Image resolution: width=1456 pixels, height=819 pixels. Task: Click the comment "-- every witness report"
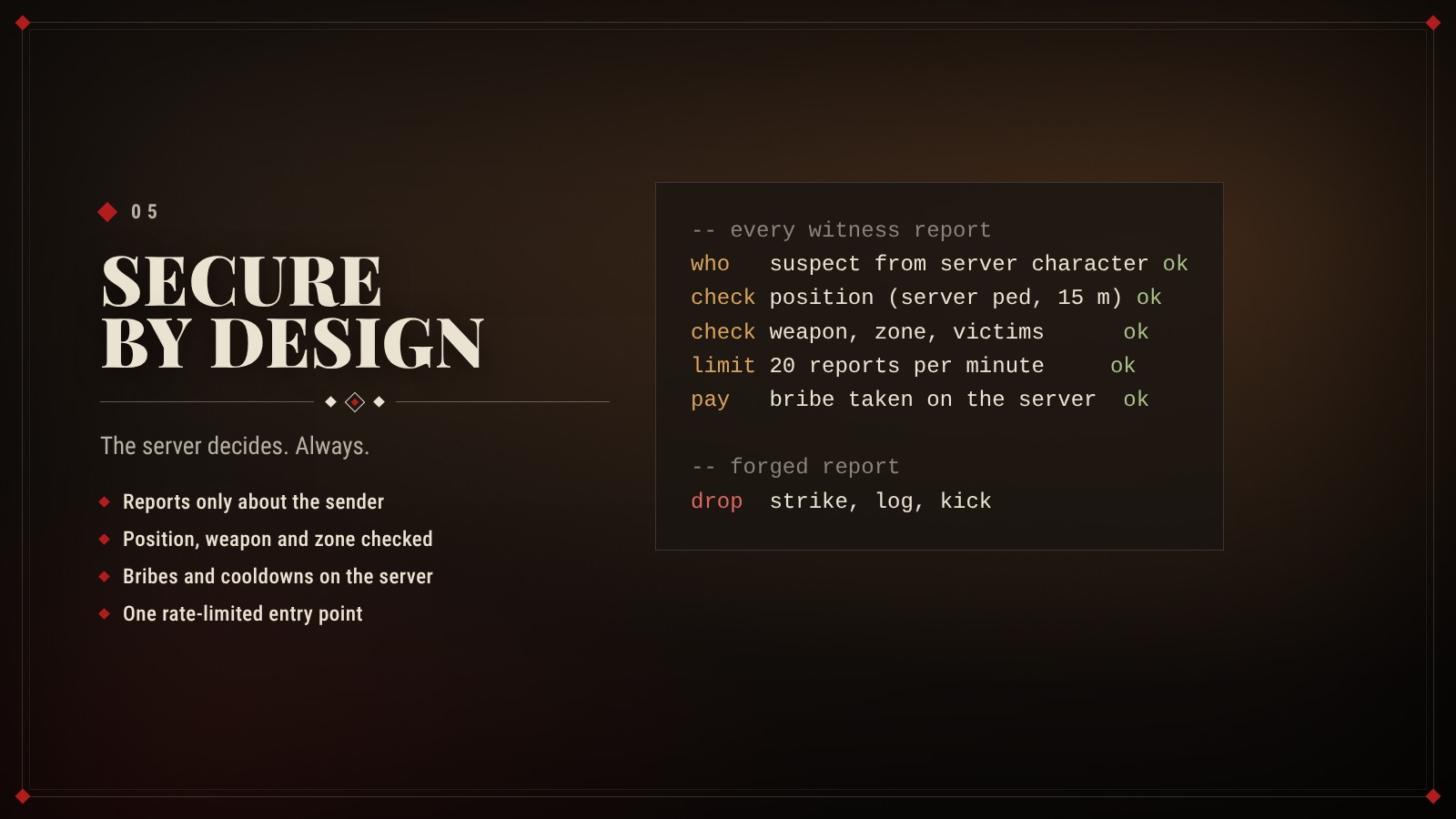[841, 230]
